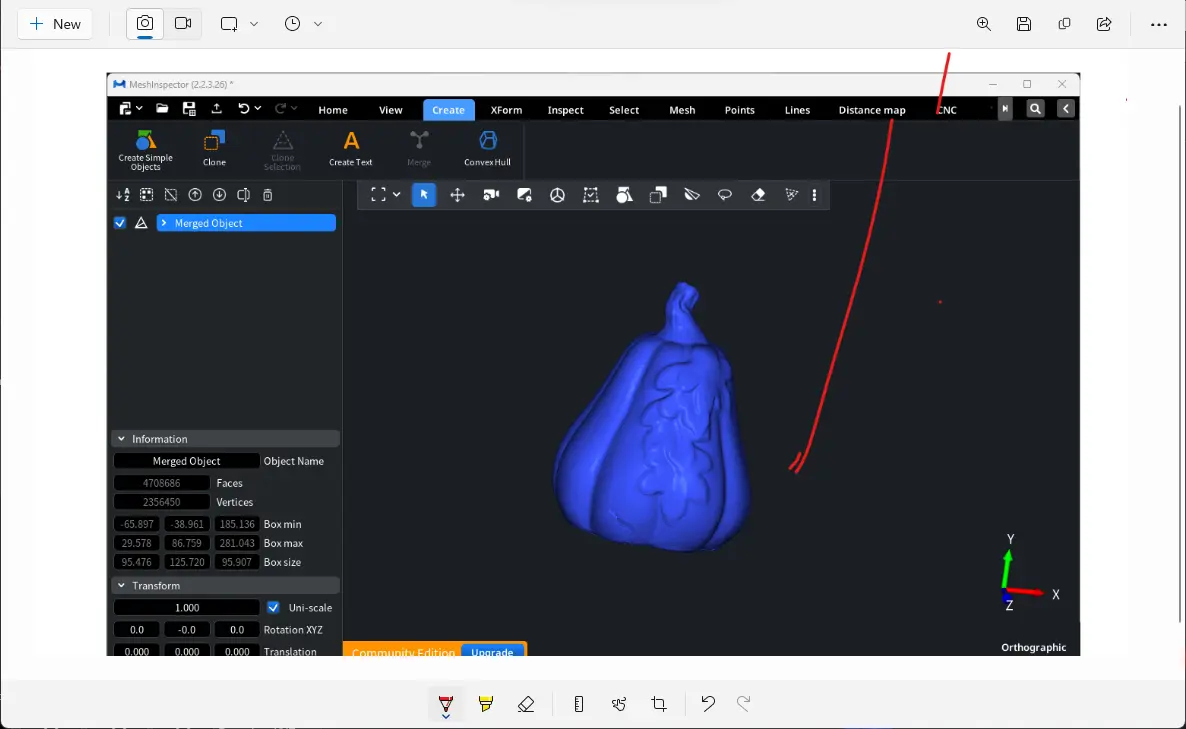Viewport: 1186px width, 729px height.
Task: Click the Orthographic projection label
Action: [x=1033, y=647]
